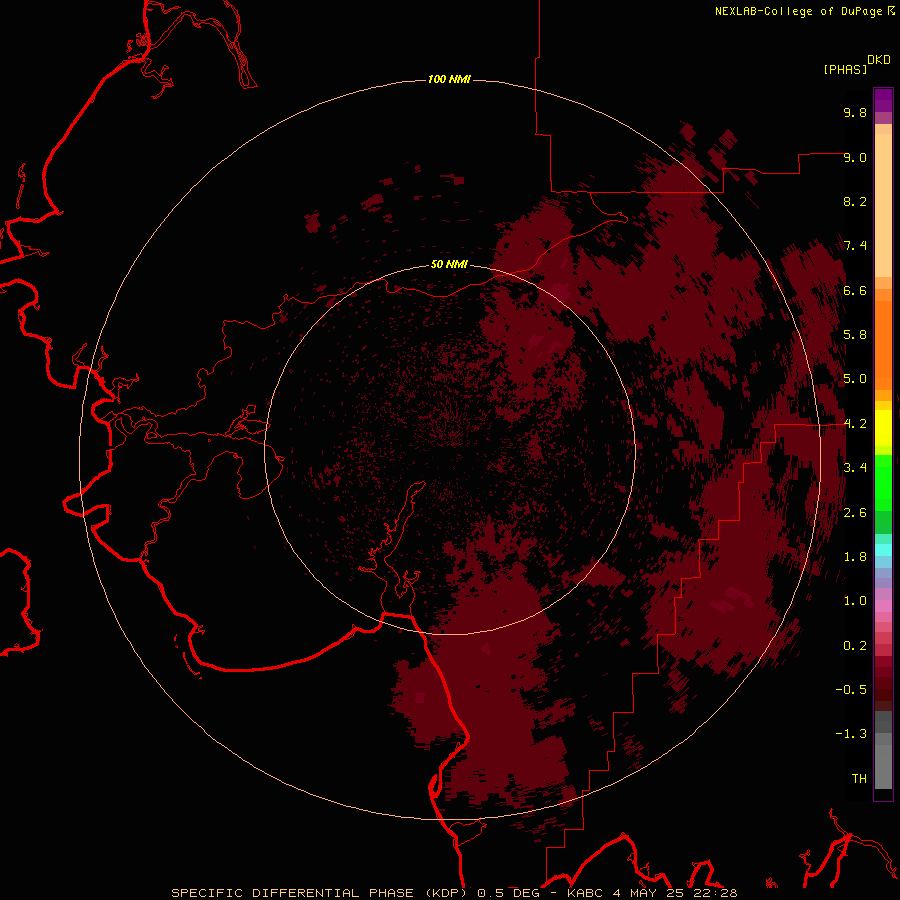Click the 6.6 scale value
Screen dimensions: 900x900
[855, 290]
